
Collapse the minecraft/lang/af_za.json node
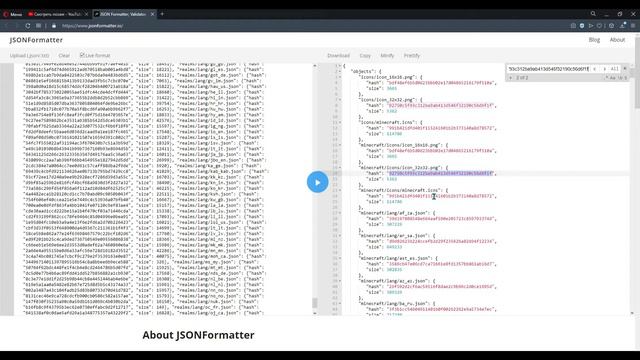[340, 213]
